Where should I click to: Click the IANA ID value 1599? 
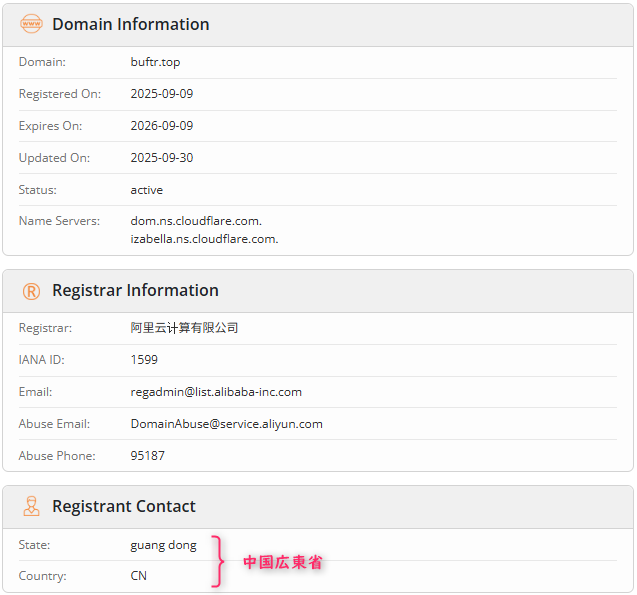click(144, 360)
